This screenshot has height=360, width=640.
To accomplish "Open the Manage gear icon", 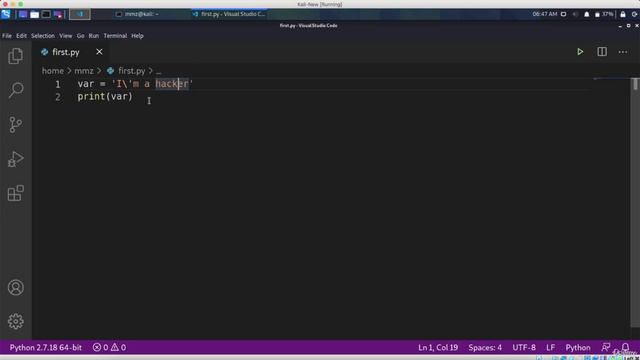I will tap(16, 321).
